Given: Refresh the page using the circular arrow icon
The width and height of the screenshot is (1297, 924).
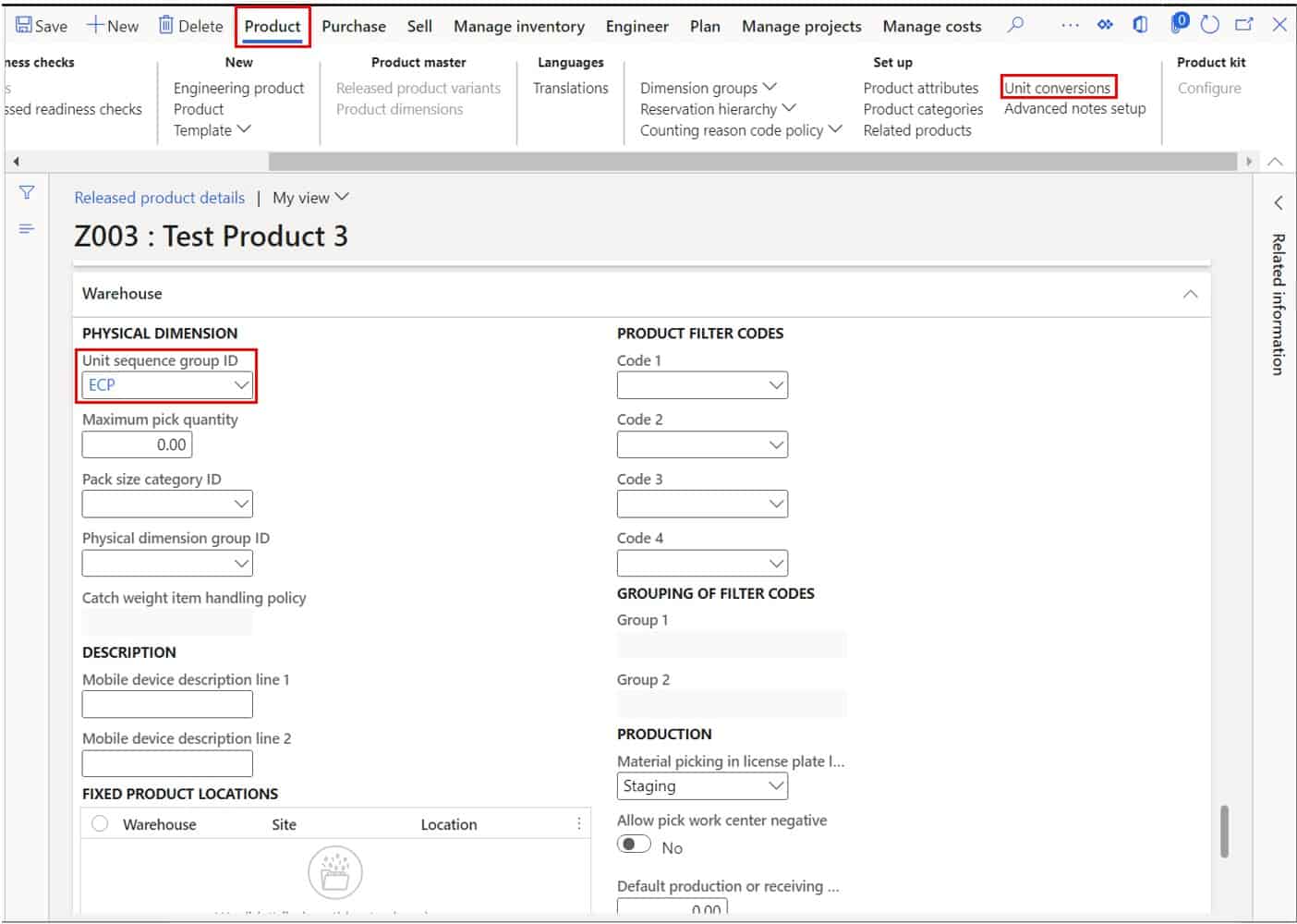Looking at the screenshot, I should click(x=1209, y=25).
